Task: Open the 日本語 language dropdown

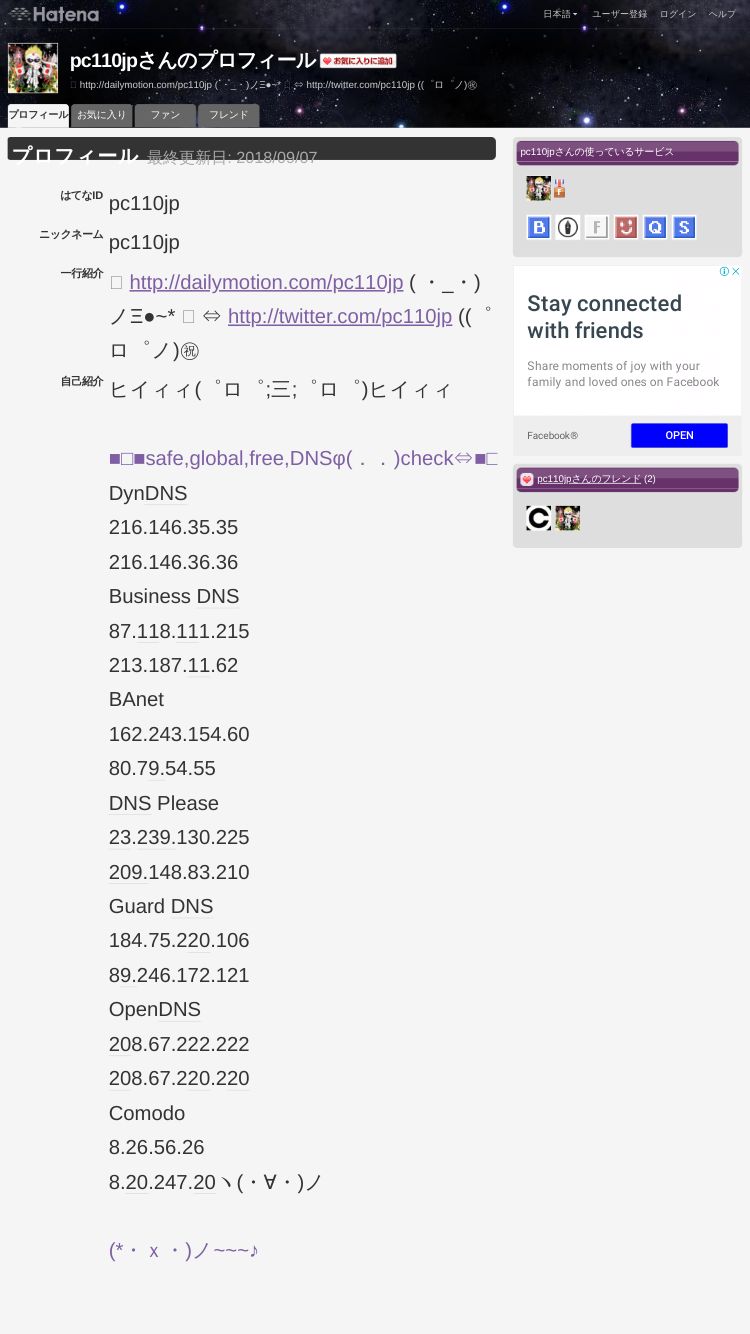Action: [x=560, y=14]
